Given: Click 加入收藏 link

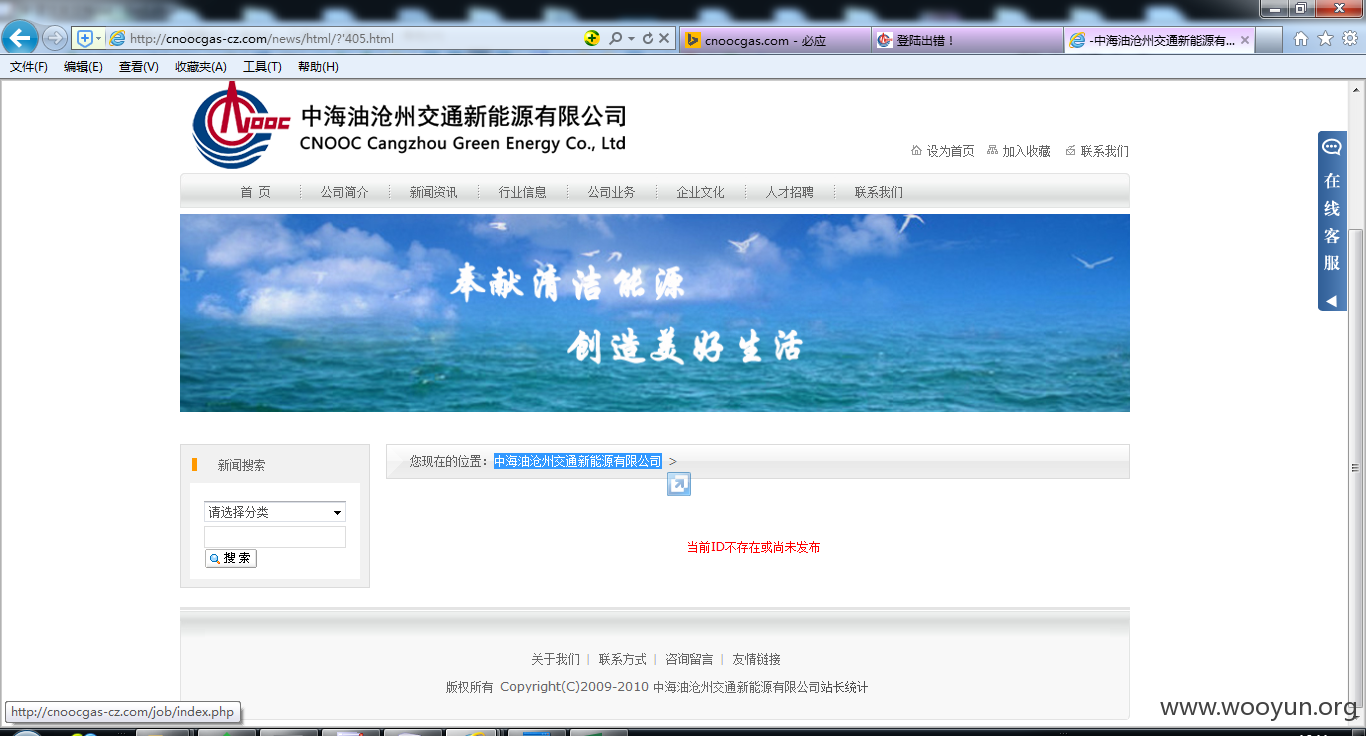Looking at the screenshot, I should (1026, 151).
